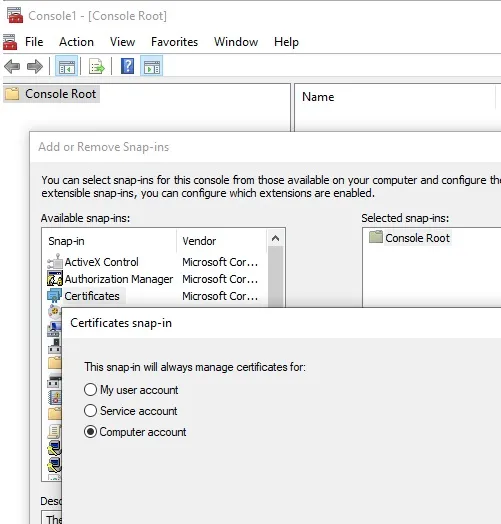Open the Help toolbar icon

pos(127,66)
